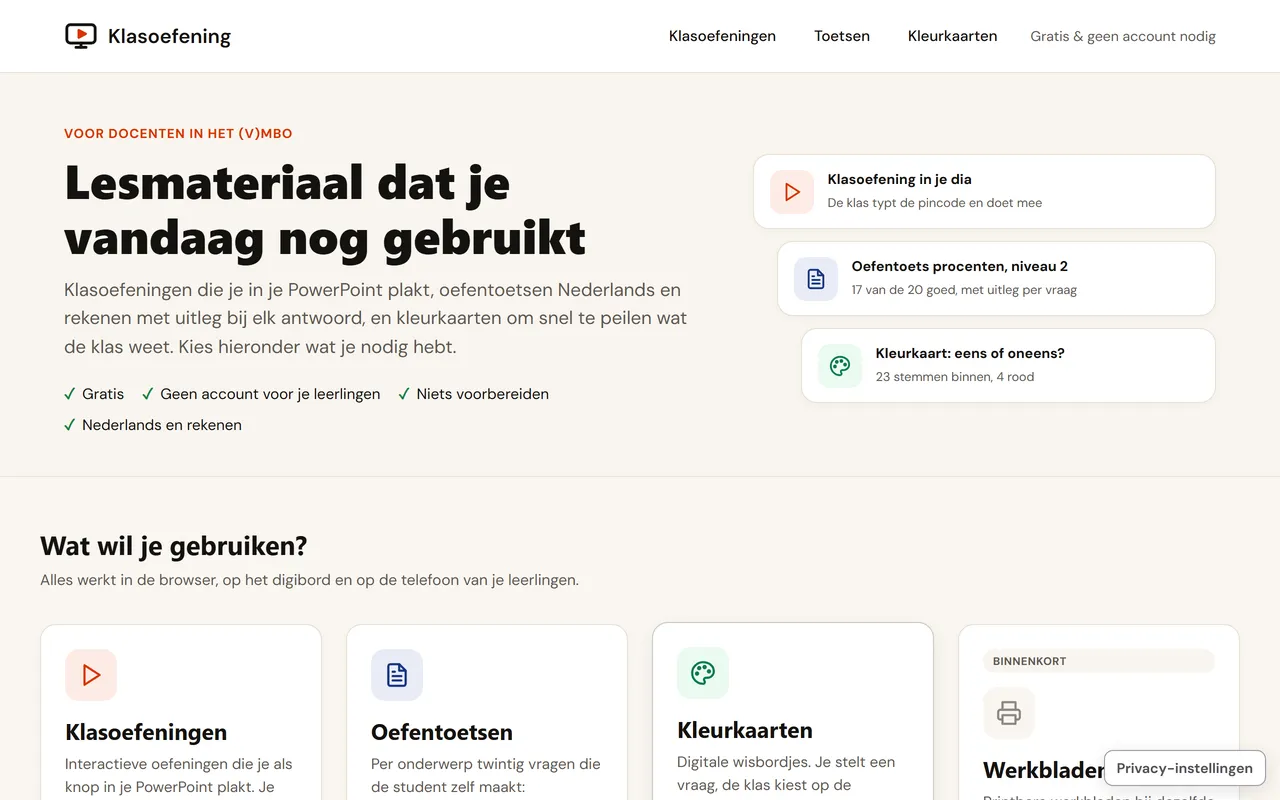
Task: Click the printer icon on the Werkbladen card
Action: [x=1009, y=713]
